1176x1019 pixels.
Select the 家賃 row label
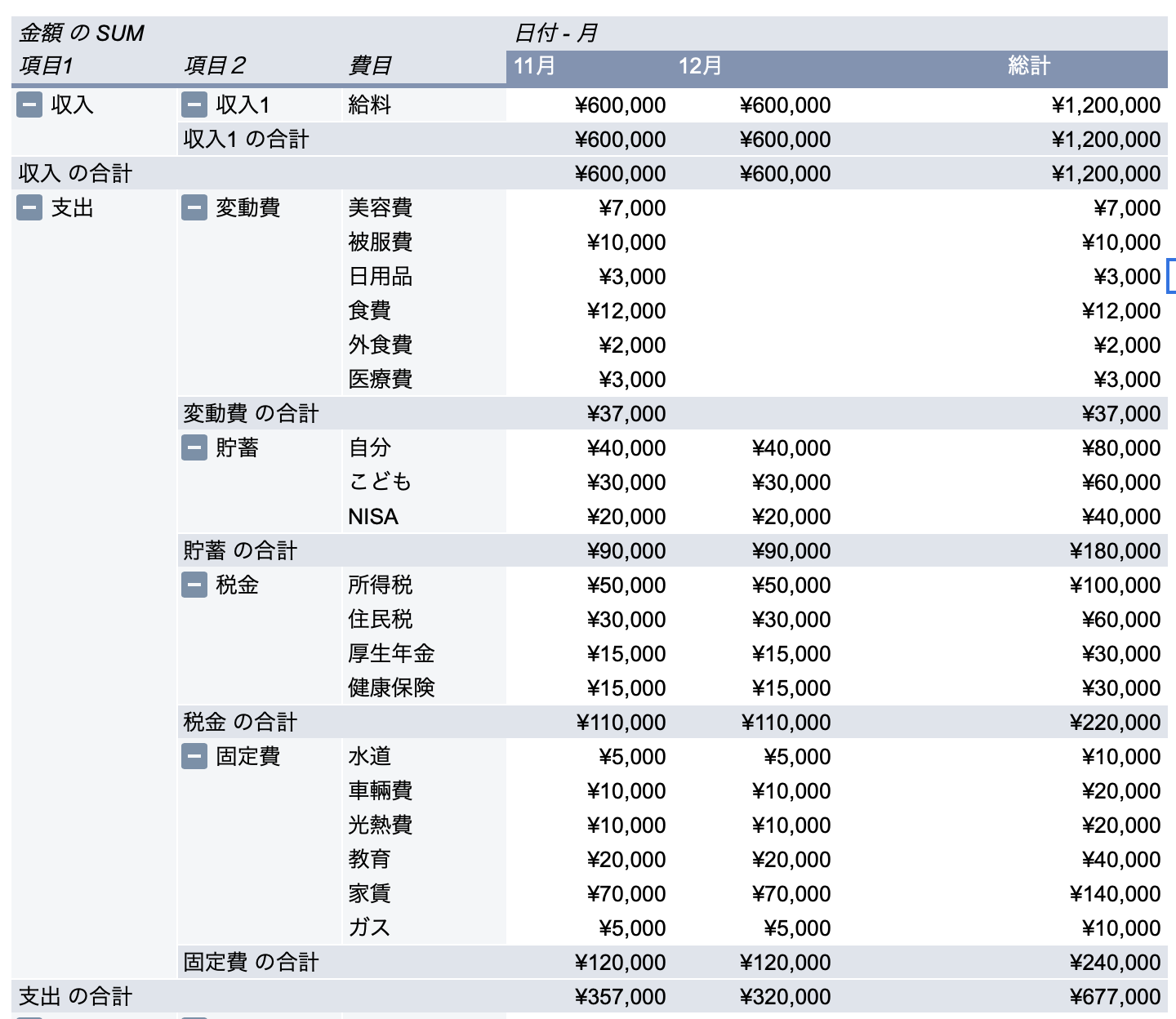(370, 894)
